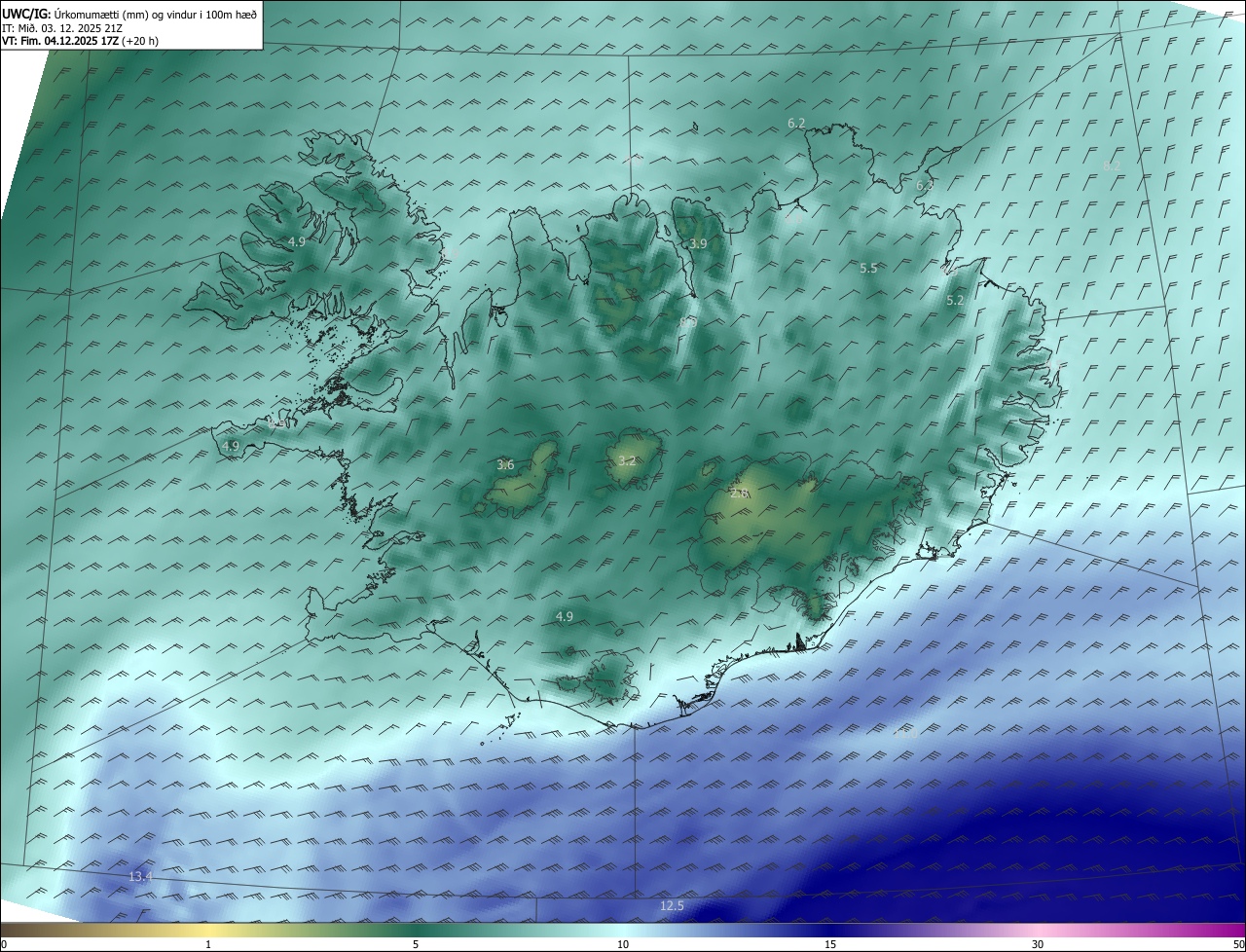
Task: Click the 2.8 value on Vatnajökull glacier
Action: click(739, 494)
